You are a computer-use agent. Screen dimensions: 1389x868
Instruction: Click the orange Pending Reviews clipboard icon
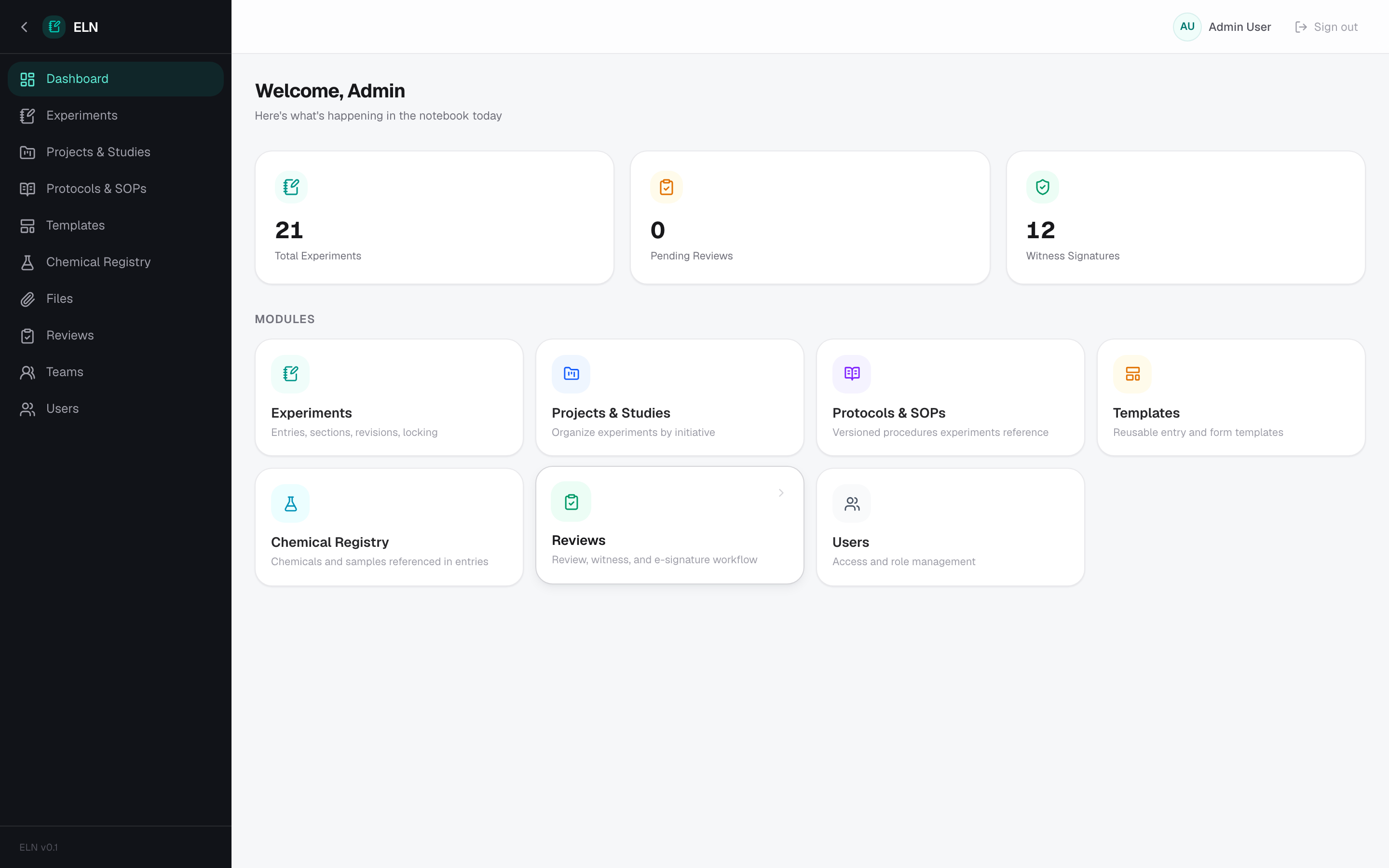click(667, 187)
